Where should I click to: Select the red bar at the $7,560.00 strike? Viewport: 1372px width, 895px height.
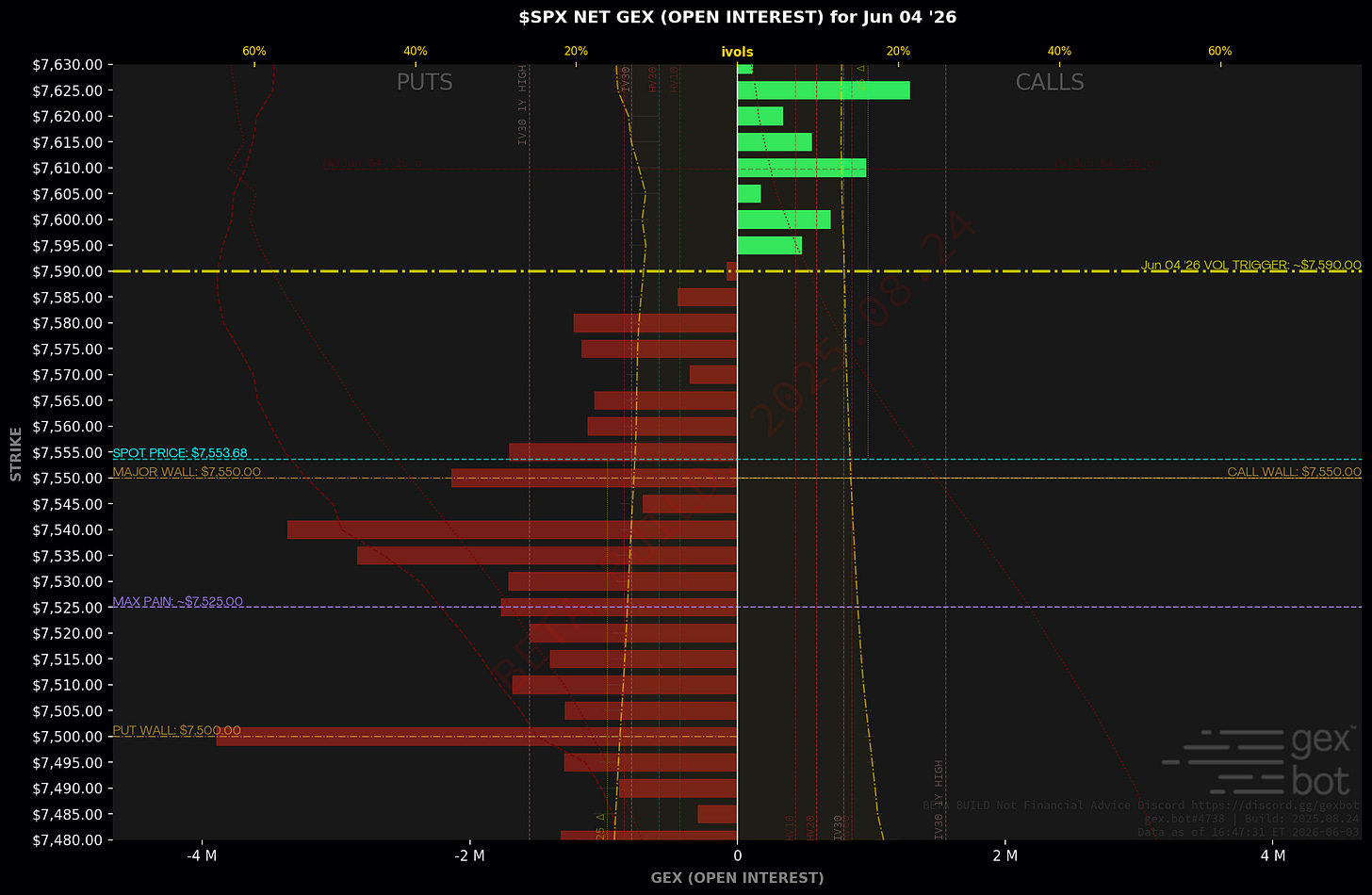662,426
